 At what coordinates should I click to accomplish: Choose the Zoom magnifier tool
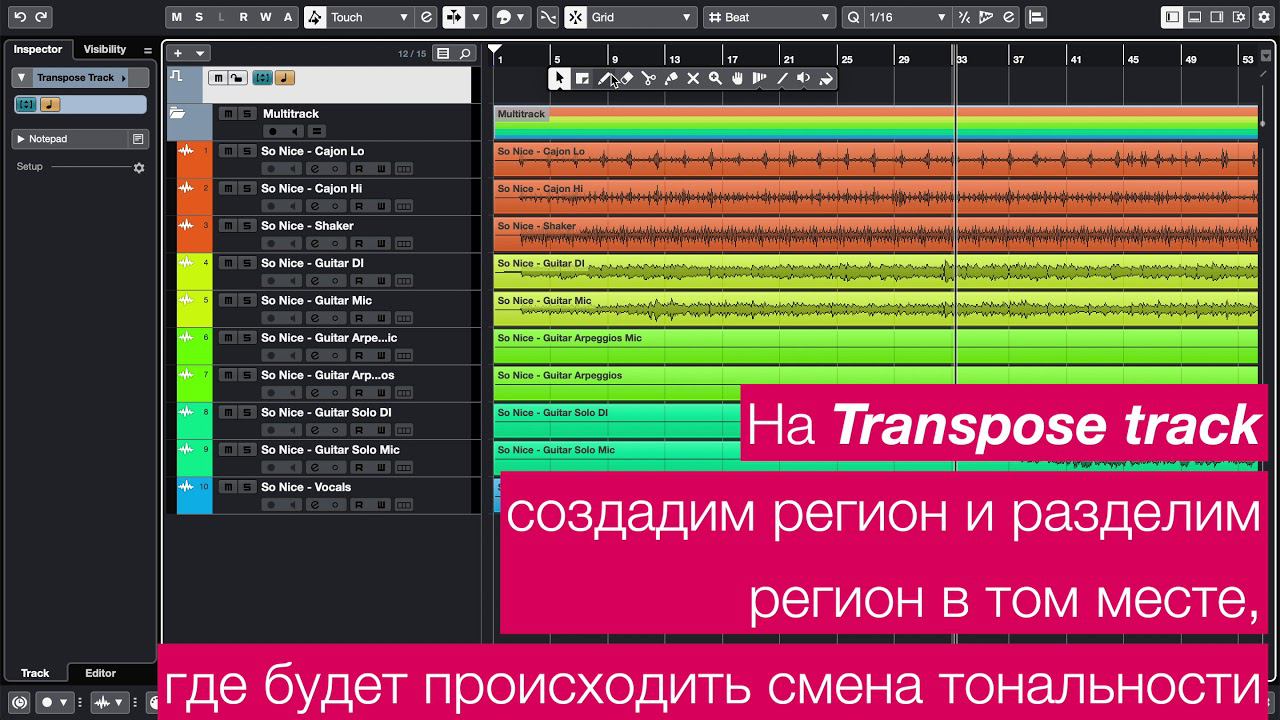(x=715, y=79)
